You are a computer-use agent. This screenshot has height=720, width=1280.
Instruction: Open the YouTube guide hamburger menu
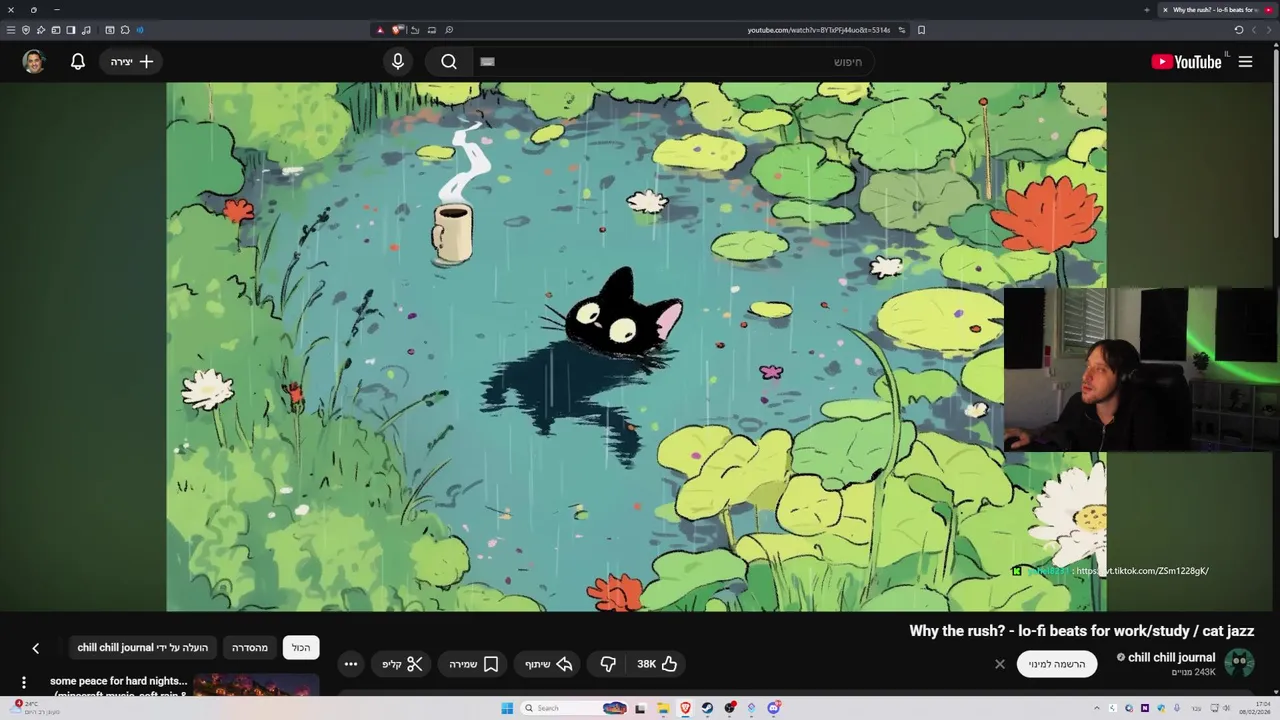click(1245, 62)
